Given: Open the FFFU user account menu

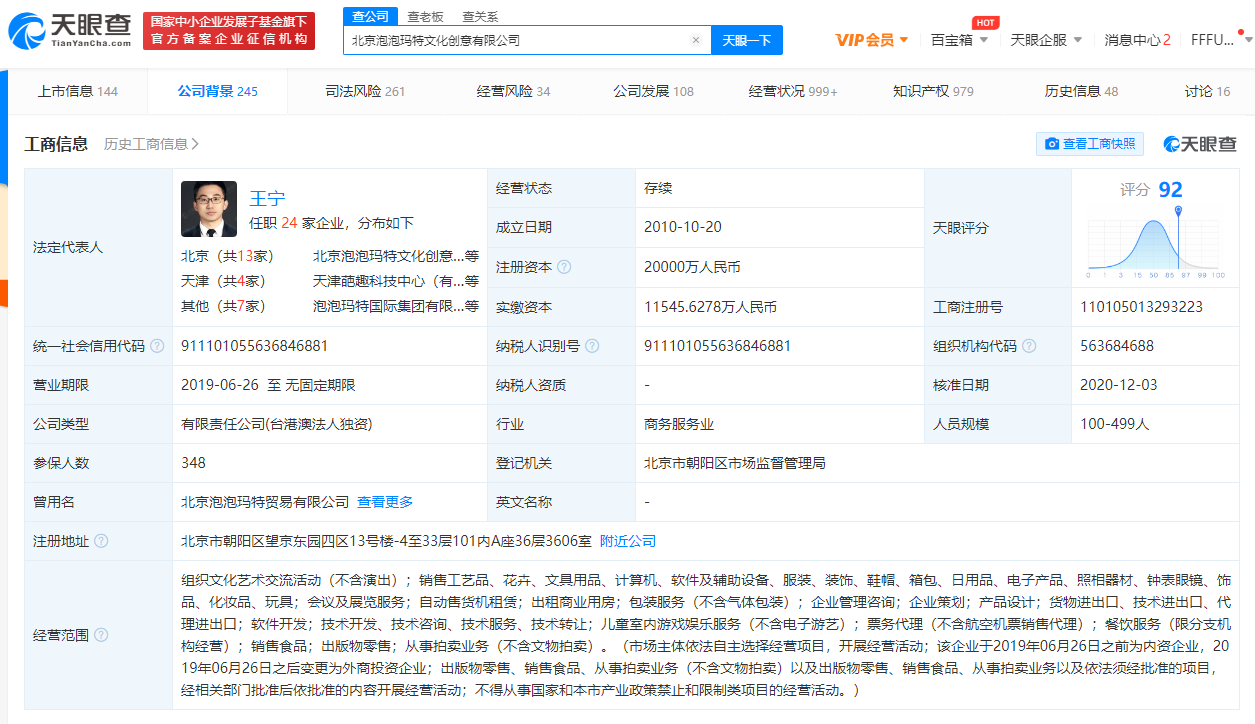Looking at the screenshot, I should pyautogui.click(x=1220, y=40).
